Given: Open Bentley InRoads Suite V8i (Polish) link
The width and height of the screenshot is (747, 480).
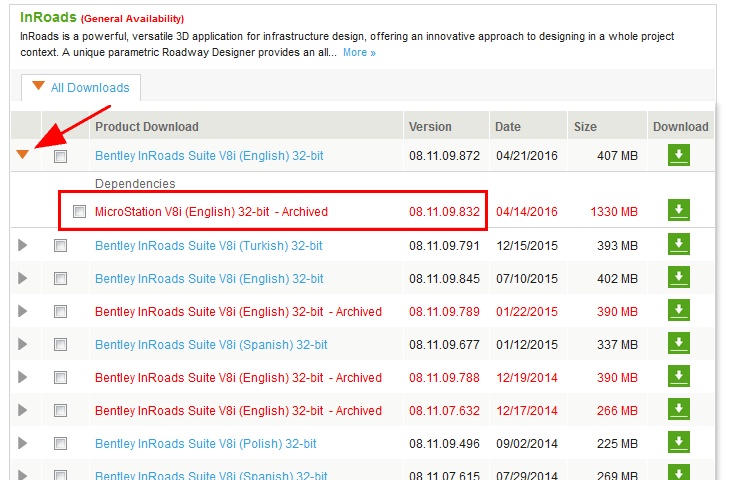Looking at the screenshot, I should [x=206, y=444].
